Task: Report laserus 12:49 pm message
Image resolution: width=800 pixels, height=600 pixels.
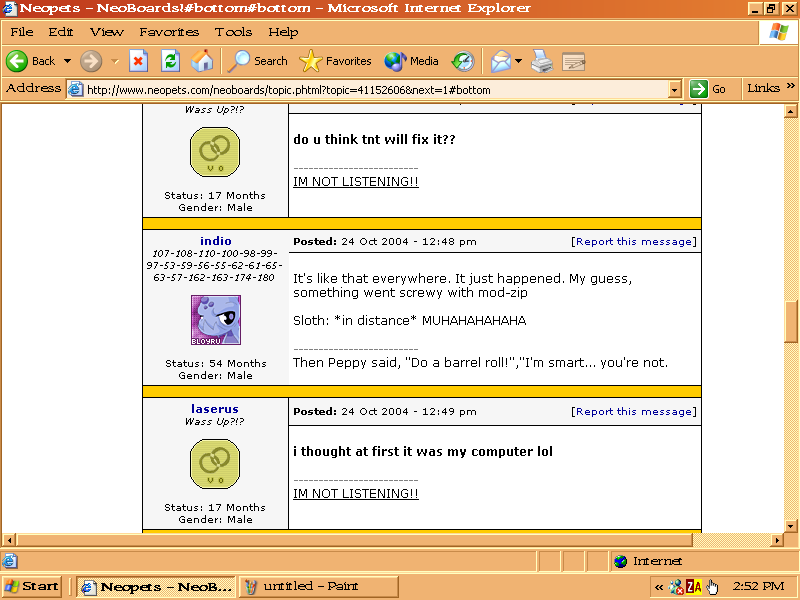Action: 634,411
